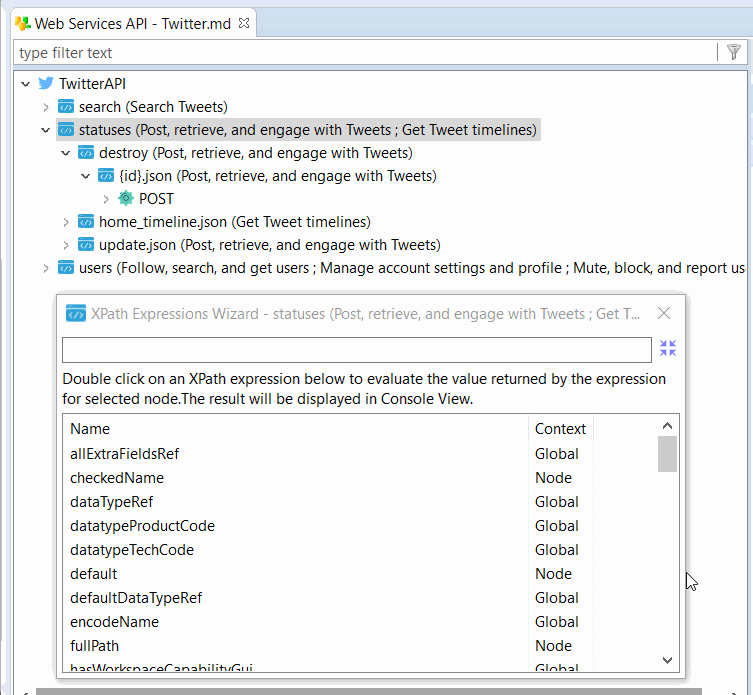Select the checkedName expression
Image resolution: width=753 pixels, height=695 pixels.
(x=117, y=478)
